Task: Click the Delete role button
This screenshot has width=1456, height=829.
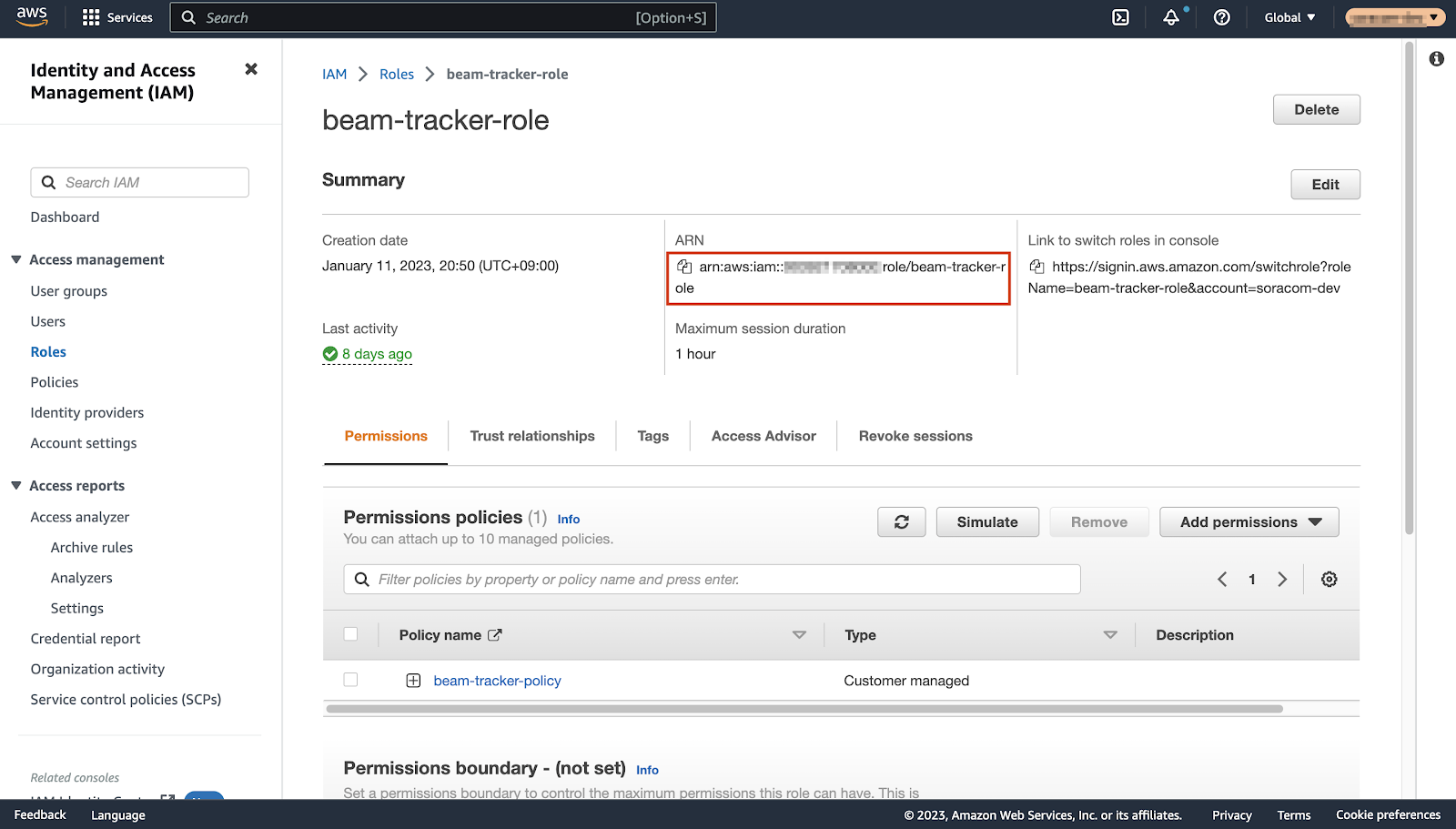Action: pos(1316,109)
